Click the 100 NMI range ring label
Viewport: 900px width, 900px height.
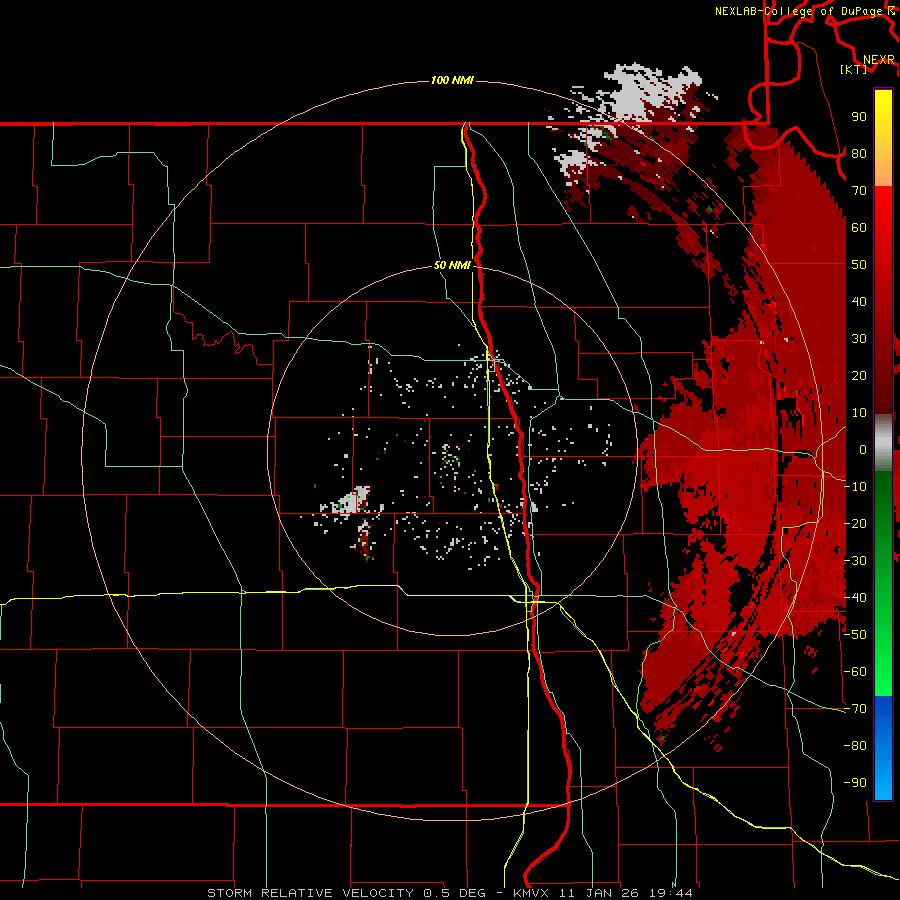(x=452, y=80)
